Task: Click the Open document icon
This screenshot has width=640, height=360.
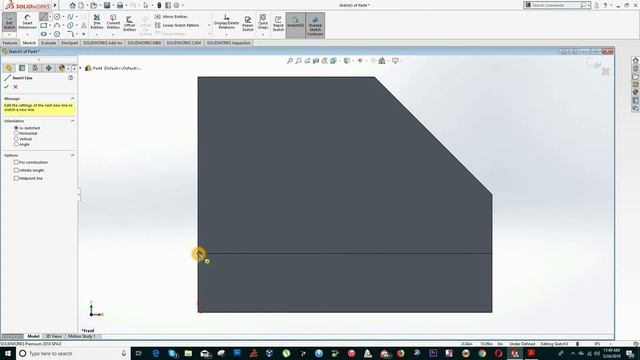Action: [x=94, y=5]
